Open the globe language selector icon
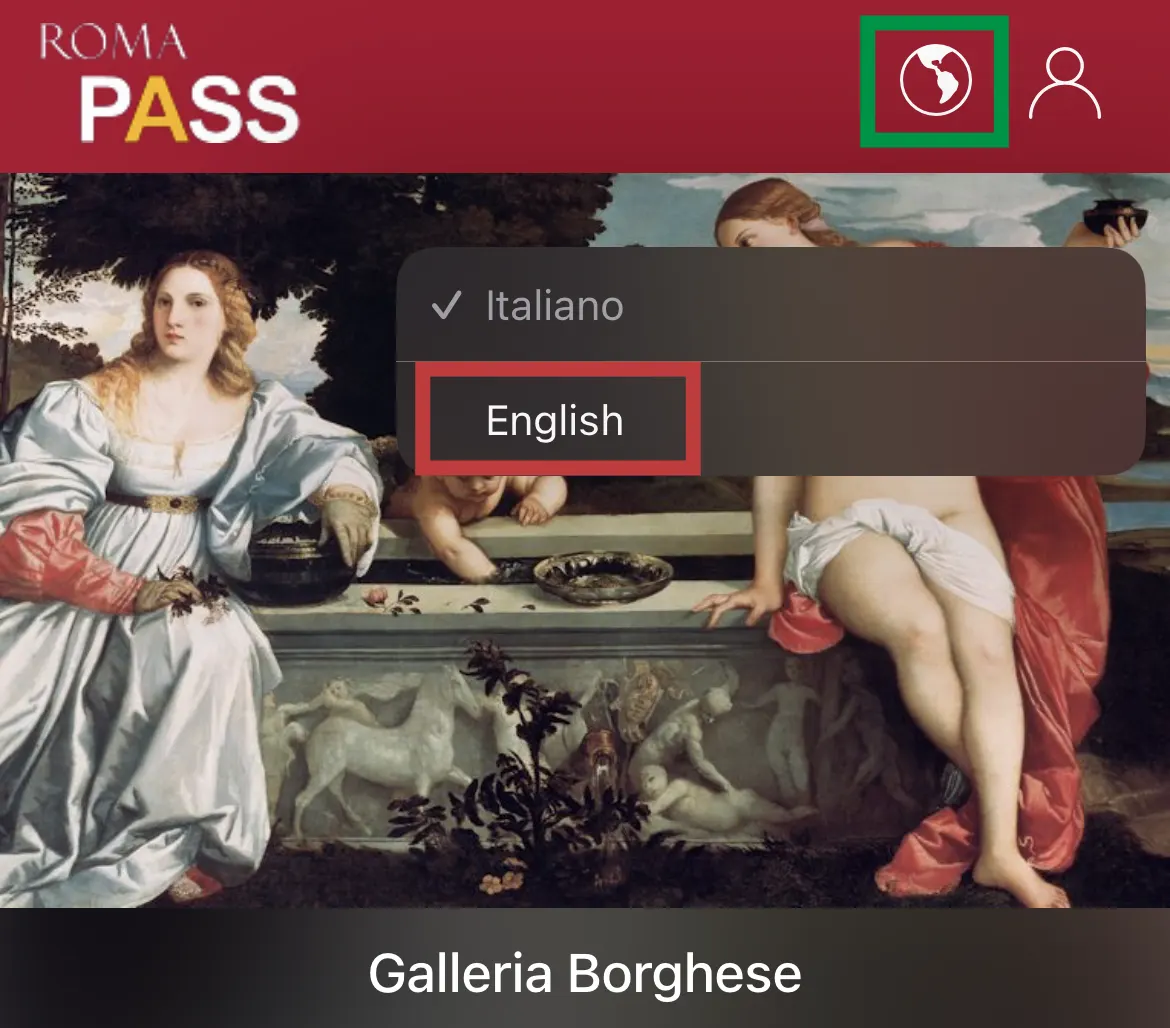The image size is (1170, 1028). pyautogui.click(x=936, y=81)
